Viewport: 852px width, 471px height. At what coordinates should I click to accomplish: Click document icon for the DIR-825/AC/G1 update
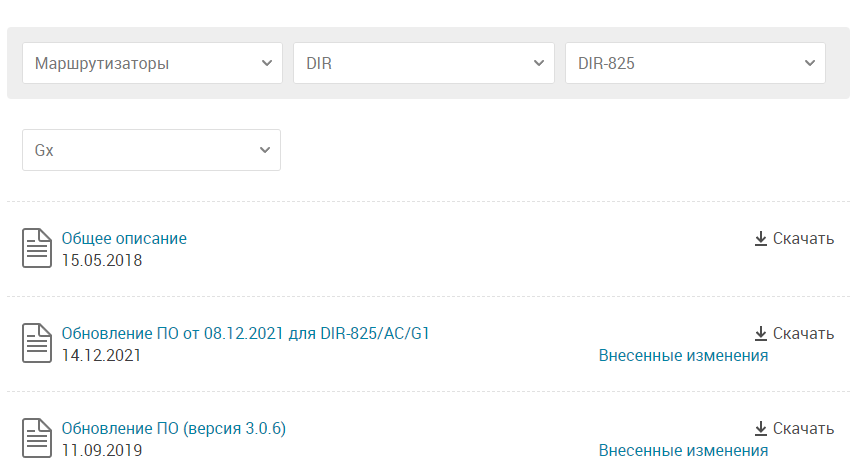37,343
